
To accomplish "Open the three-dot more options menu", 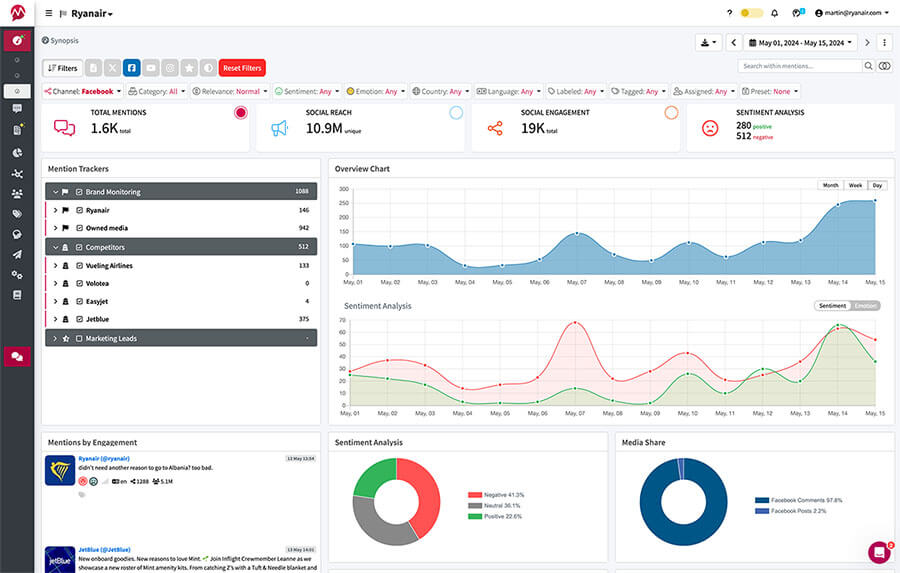I will (x=885, y=42).
